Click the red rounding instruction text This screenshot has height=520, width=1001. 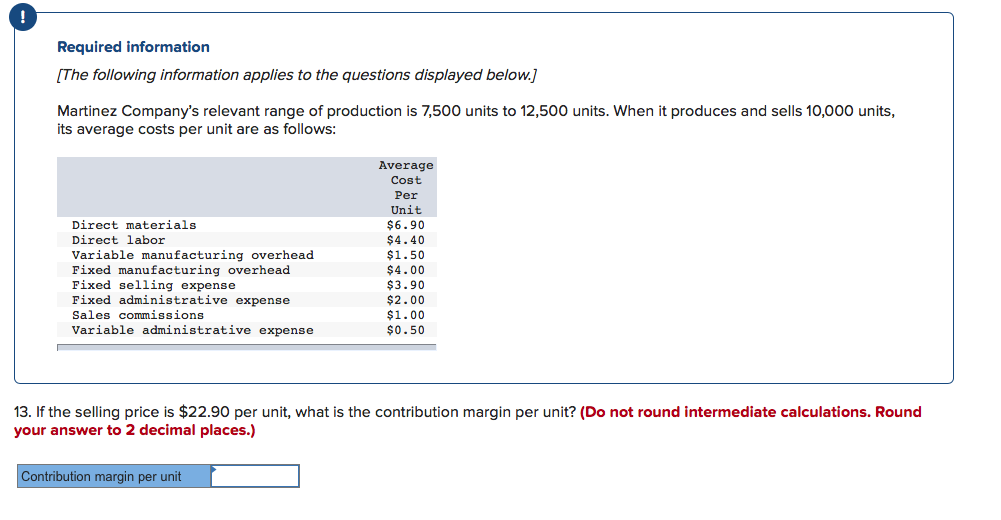(468, 421)
